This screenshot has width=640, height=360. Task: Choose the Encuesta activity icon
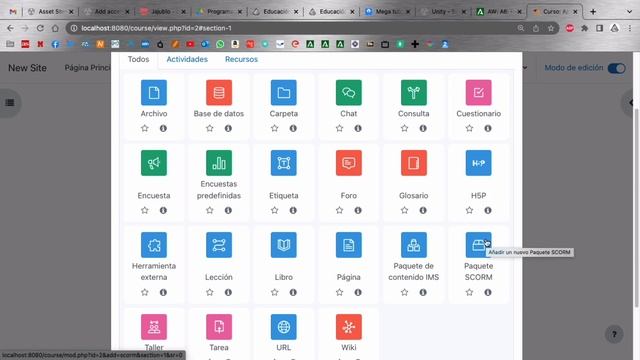[x=153, y=163]
